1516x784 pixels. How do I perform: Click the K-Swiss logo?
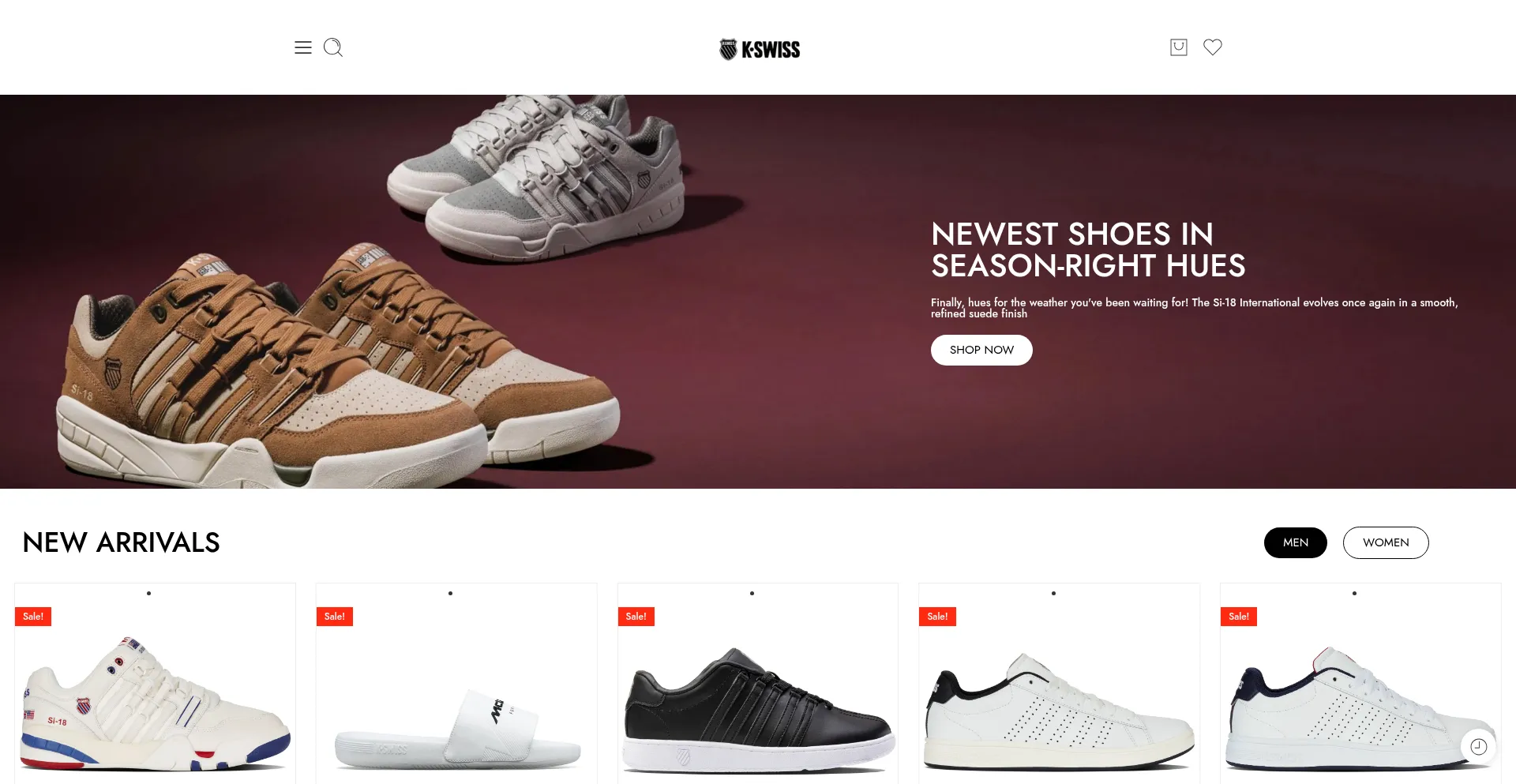760,49
